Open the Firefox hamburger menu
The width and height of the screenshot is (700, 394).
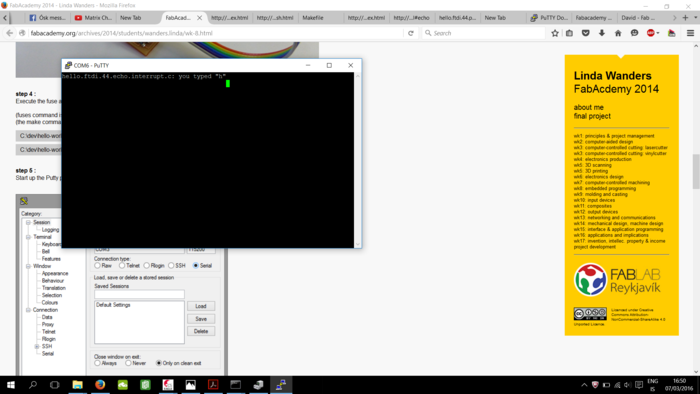[690, 33]
